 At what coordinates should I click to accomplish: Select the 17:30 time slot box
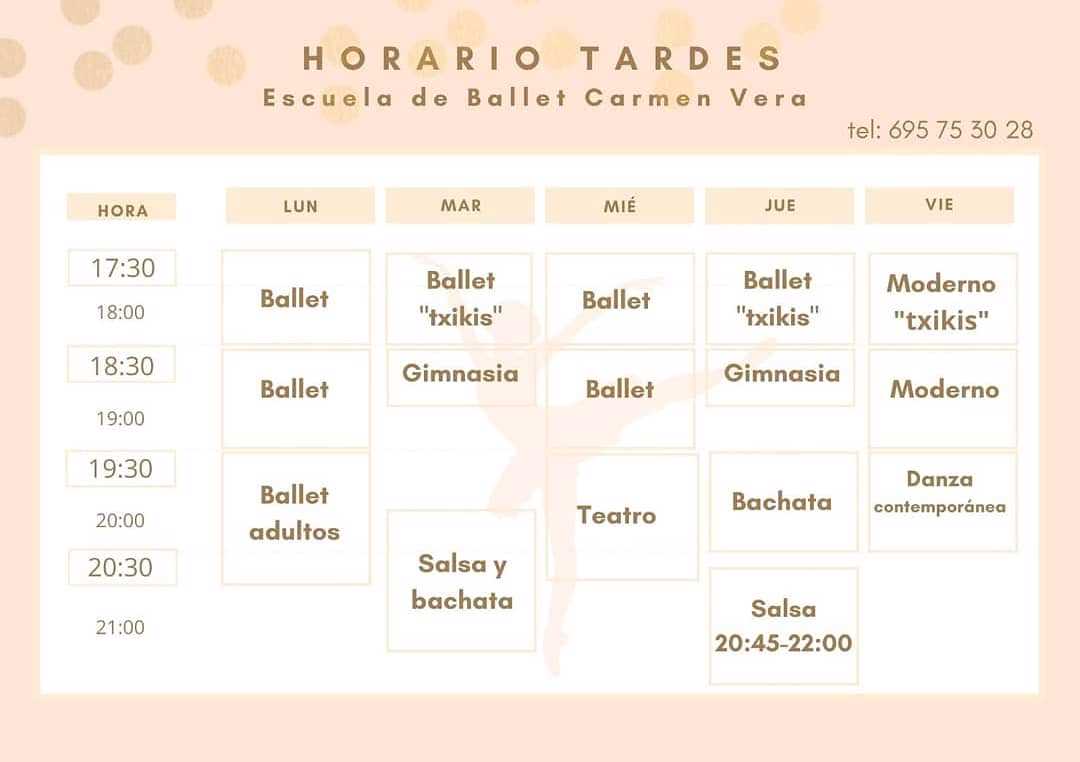(x=122, y=267)
